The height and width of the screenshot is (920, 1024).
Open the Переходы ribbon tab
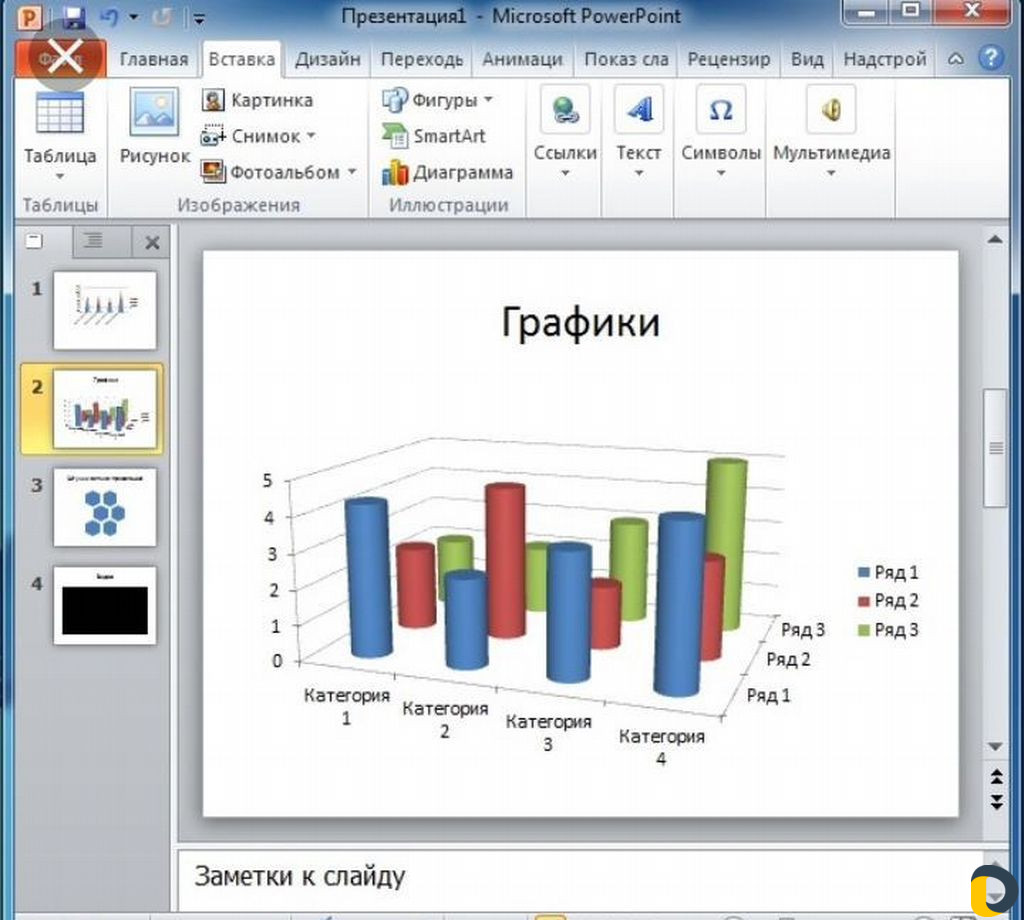point(422,59)
